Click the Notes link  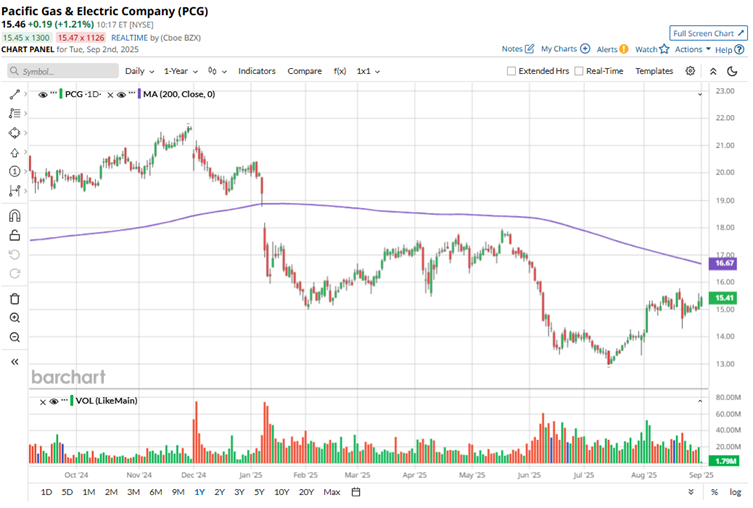point(512,48)
